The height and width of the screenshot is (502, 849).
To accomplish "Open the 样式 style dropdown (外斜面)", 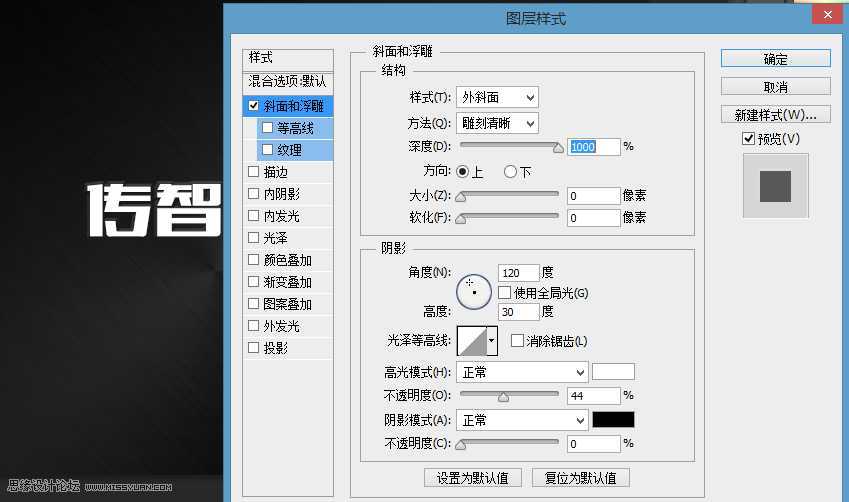I will (x=497, y=97).
